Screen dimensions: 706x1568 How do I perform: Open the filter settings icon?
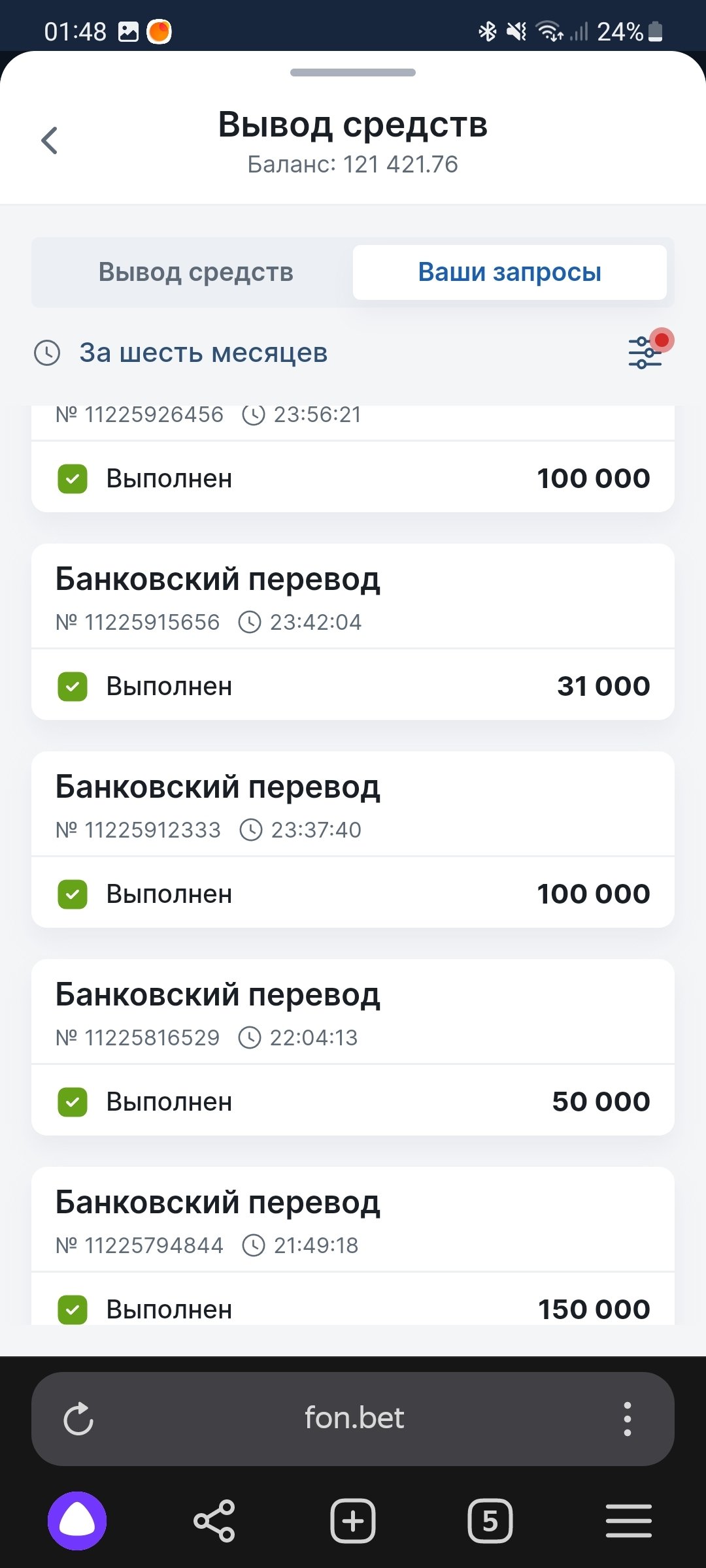646,352
